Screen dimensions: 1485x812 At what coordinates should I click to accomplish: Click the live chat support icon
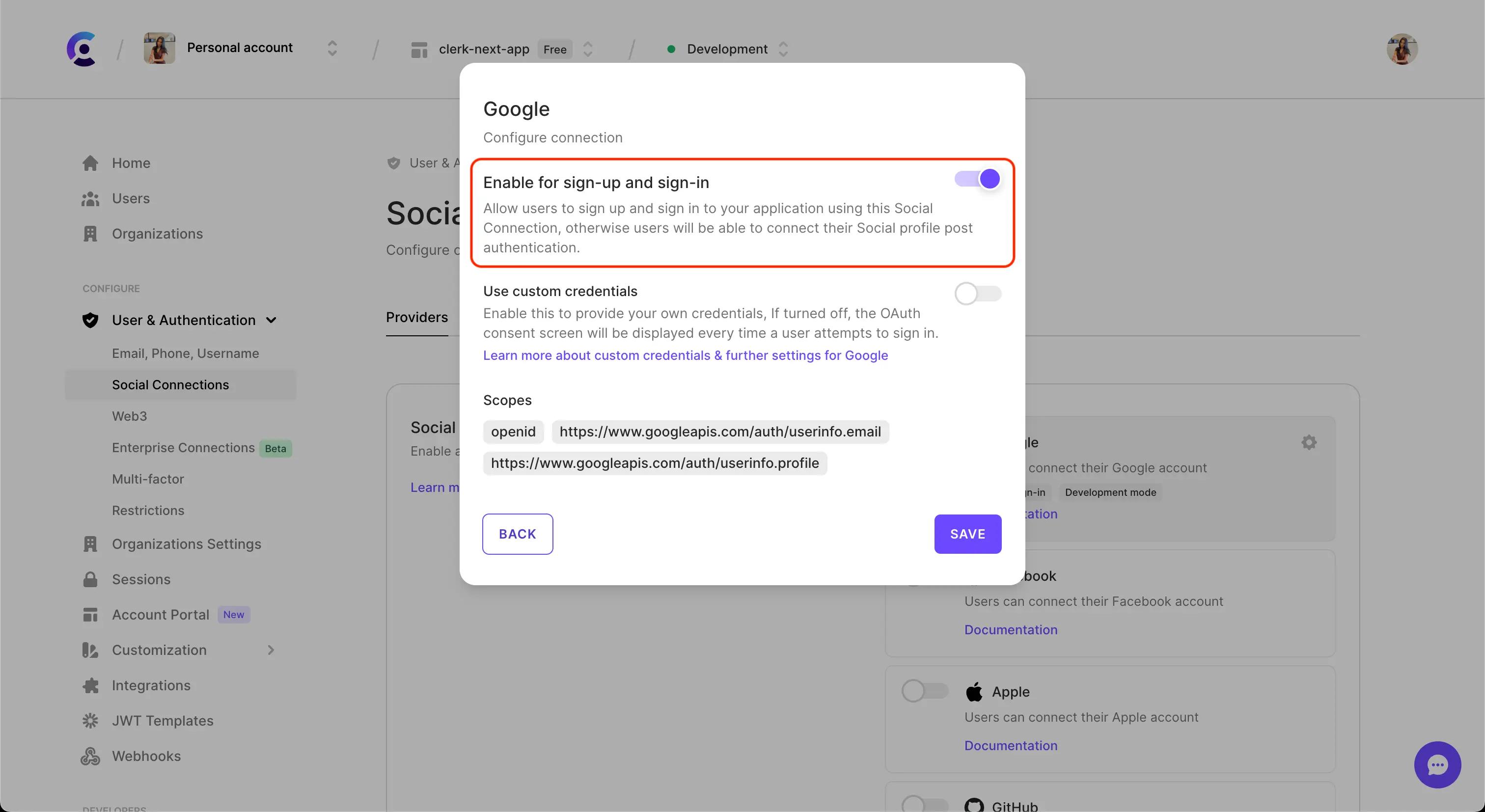click(1437, 764)
